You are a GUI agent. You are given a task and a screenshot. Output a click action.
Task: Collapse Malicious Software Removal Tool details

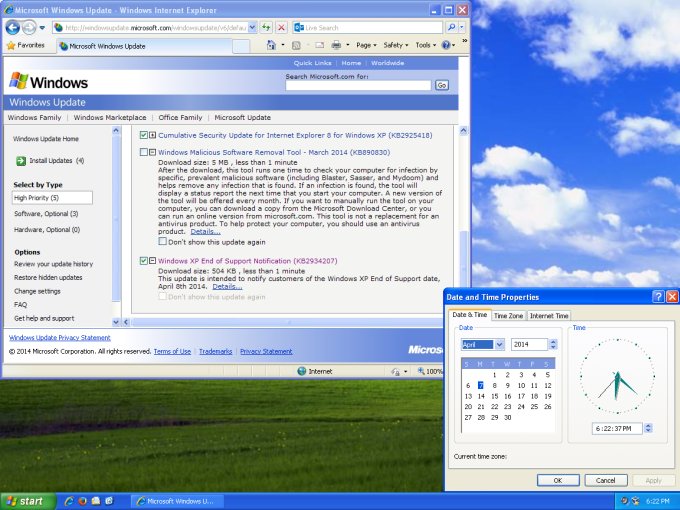(x=153, y=152)
